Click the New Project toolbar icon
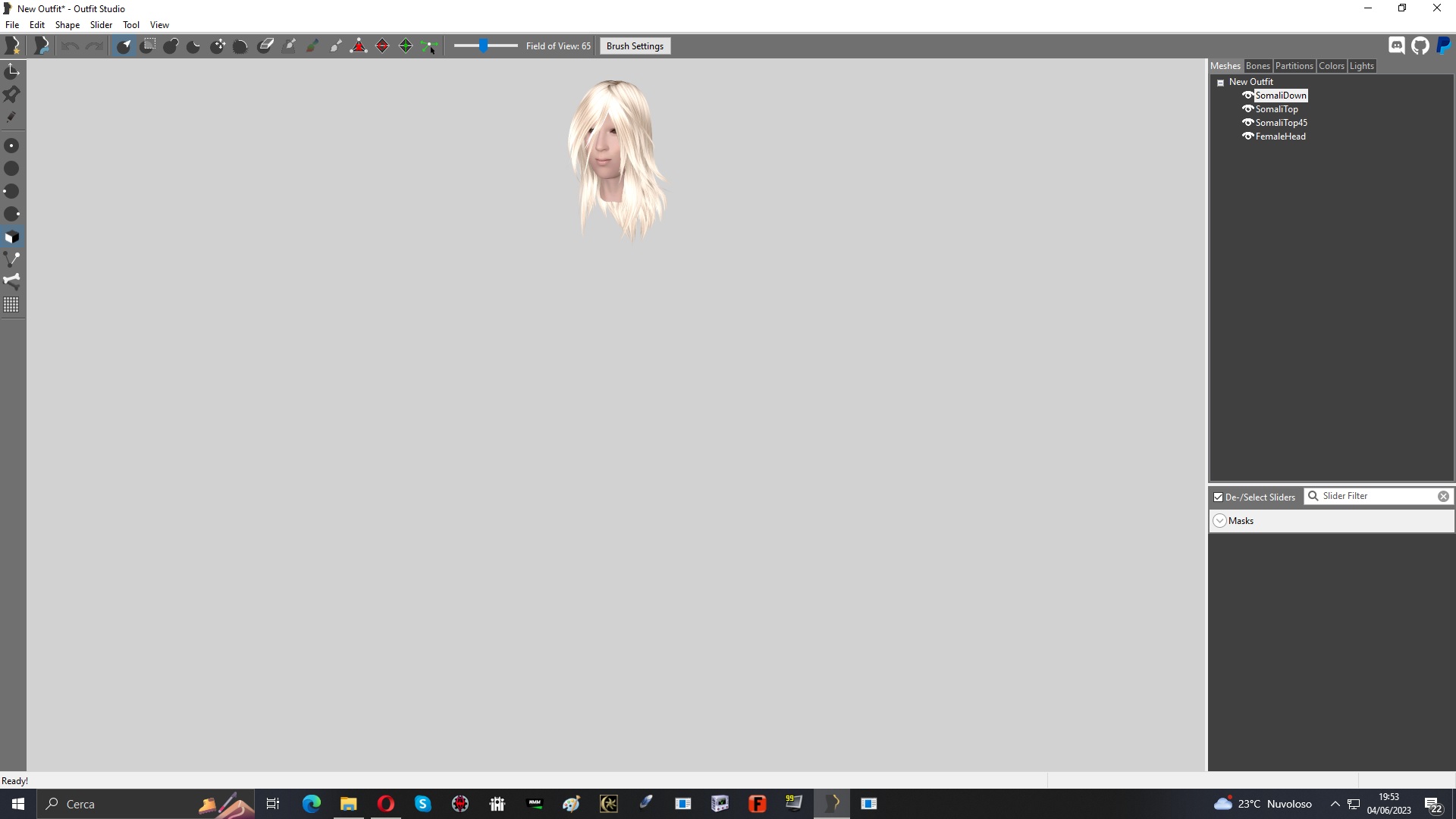The image size is (1456, 819). click(13, 46)
